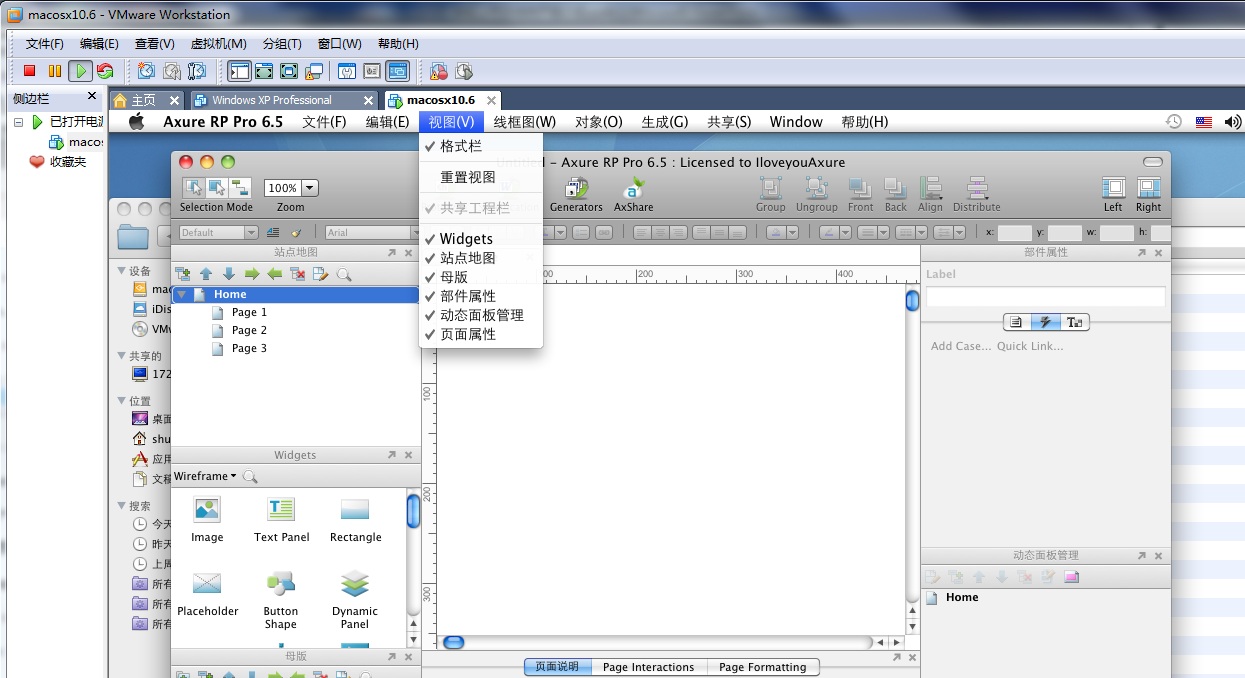The height and width of the screenshot is (678, 1245).
Task: Pick the Placeholder widget
Action: pyautogui.click(x=207, y=594)
